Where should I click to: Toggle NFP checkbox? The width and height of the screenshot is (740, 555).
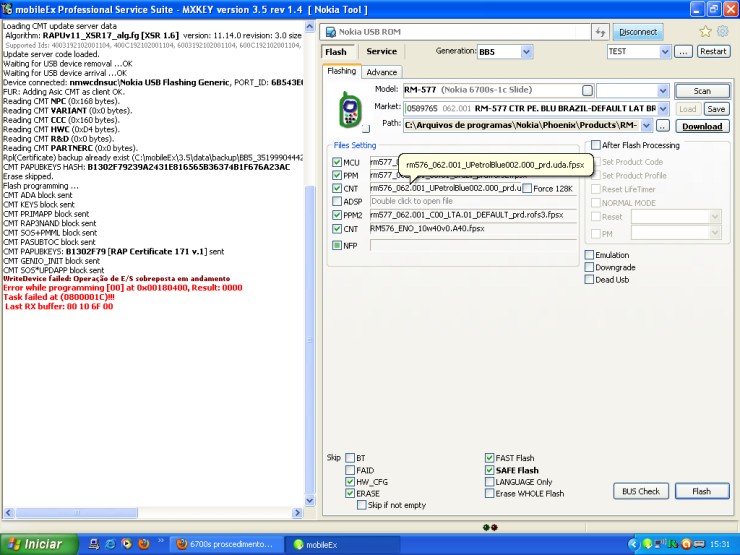pos(336,245)
